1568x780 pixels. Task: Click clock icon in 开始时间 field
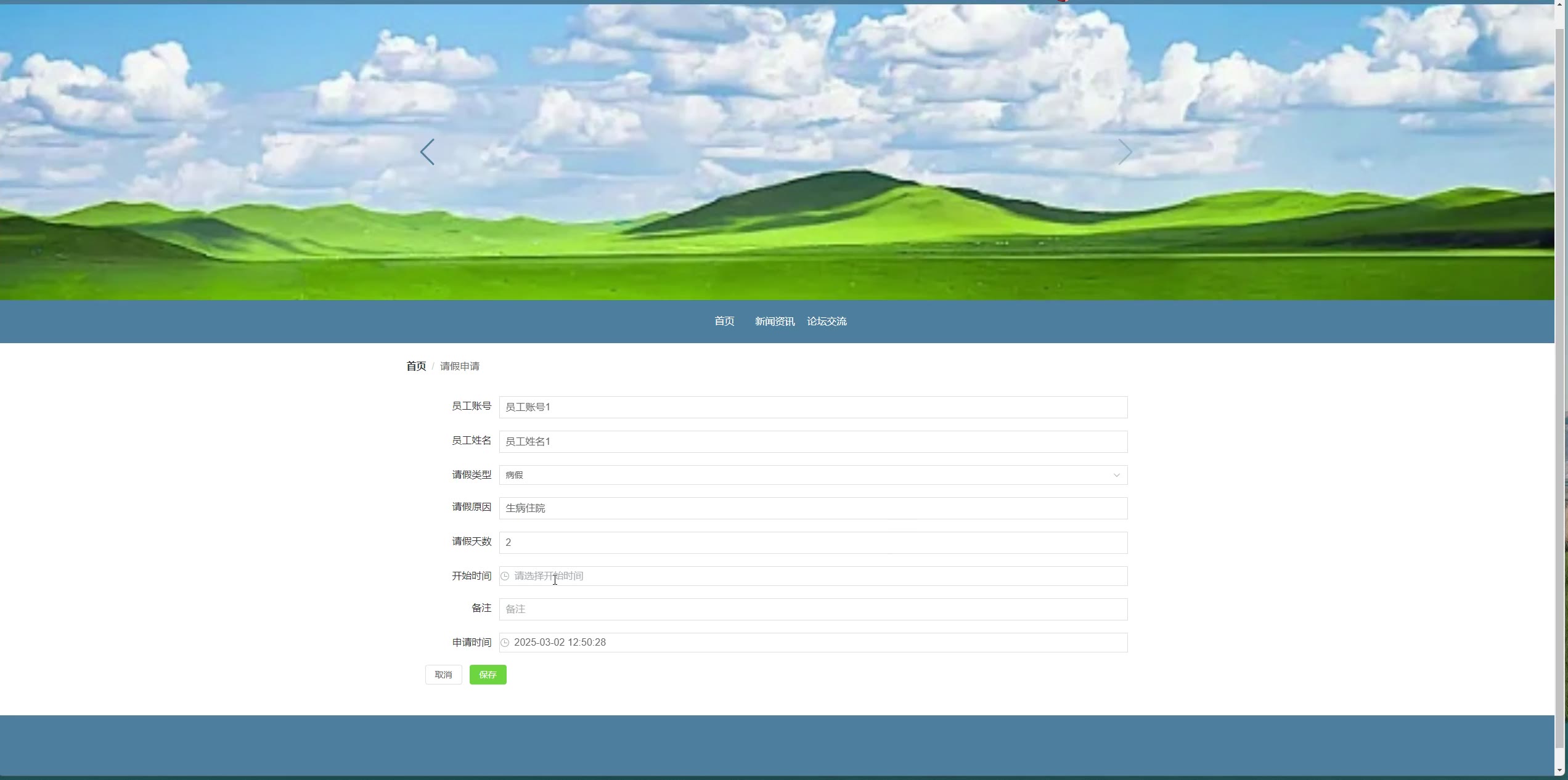[x=505, y=576]
